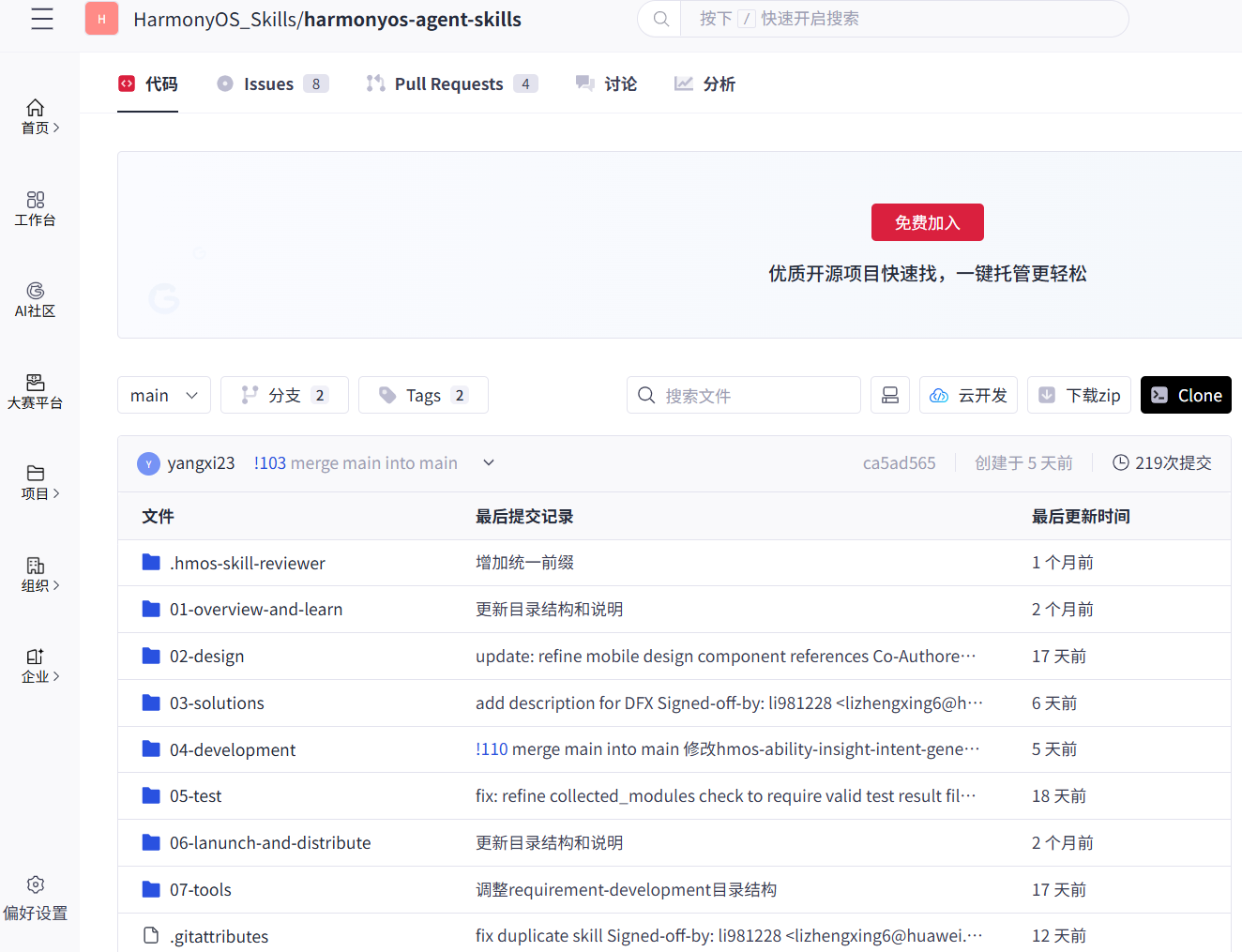The width and height of the screenshot is (1242, 952).
Task: View the 219次提交 commit history
Action: coord(1162,462)
